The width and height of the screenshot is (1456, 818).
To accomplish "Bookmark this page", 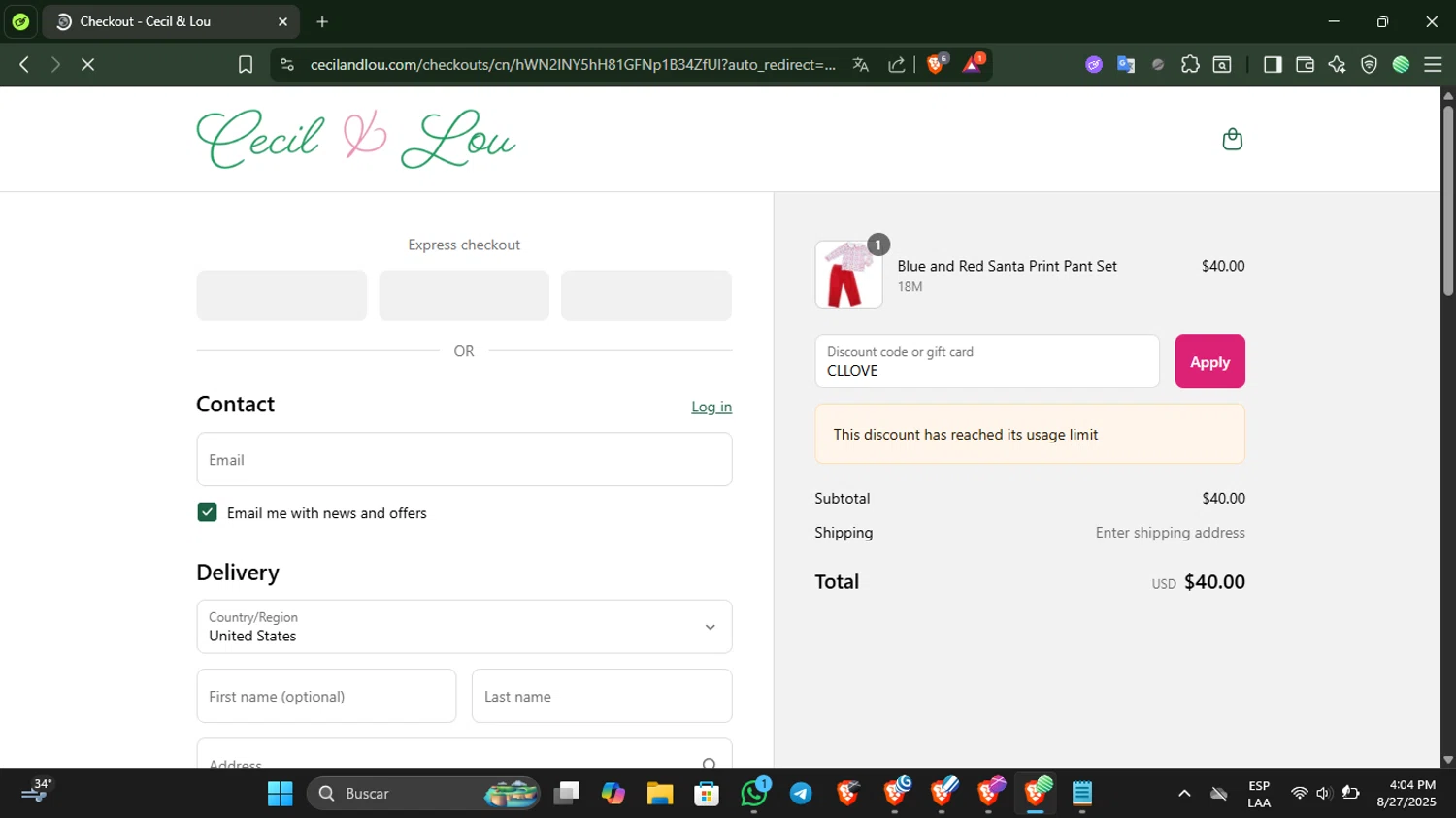I will 246,65.
